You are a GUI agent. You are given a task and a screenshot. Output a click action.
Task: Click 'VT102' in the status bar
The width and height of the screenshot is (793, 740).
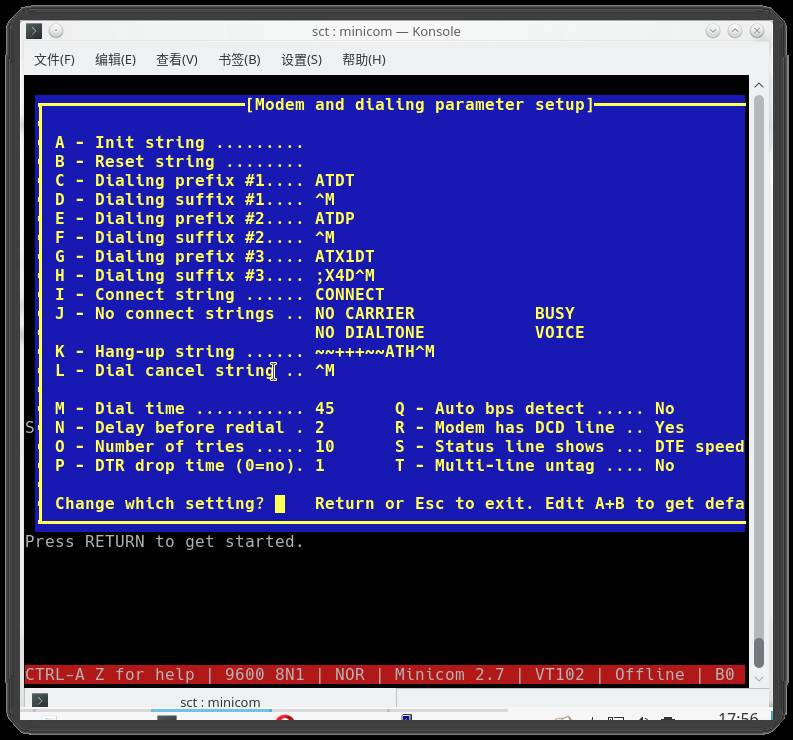pos(559,675)
